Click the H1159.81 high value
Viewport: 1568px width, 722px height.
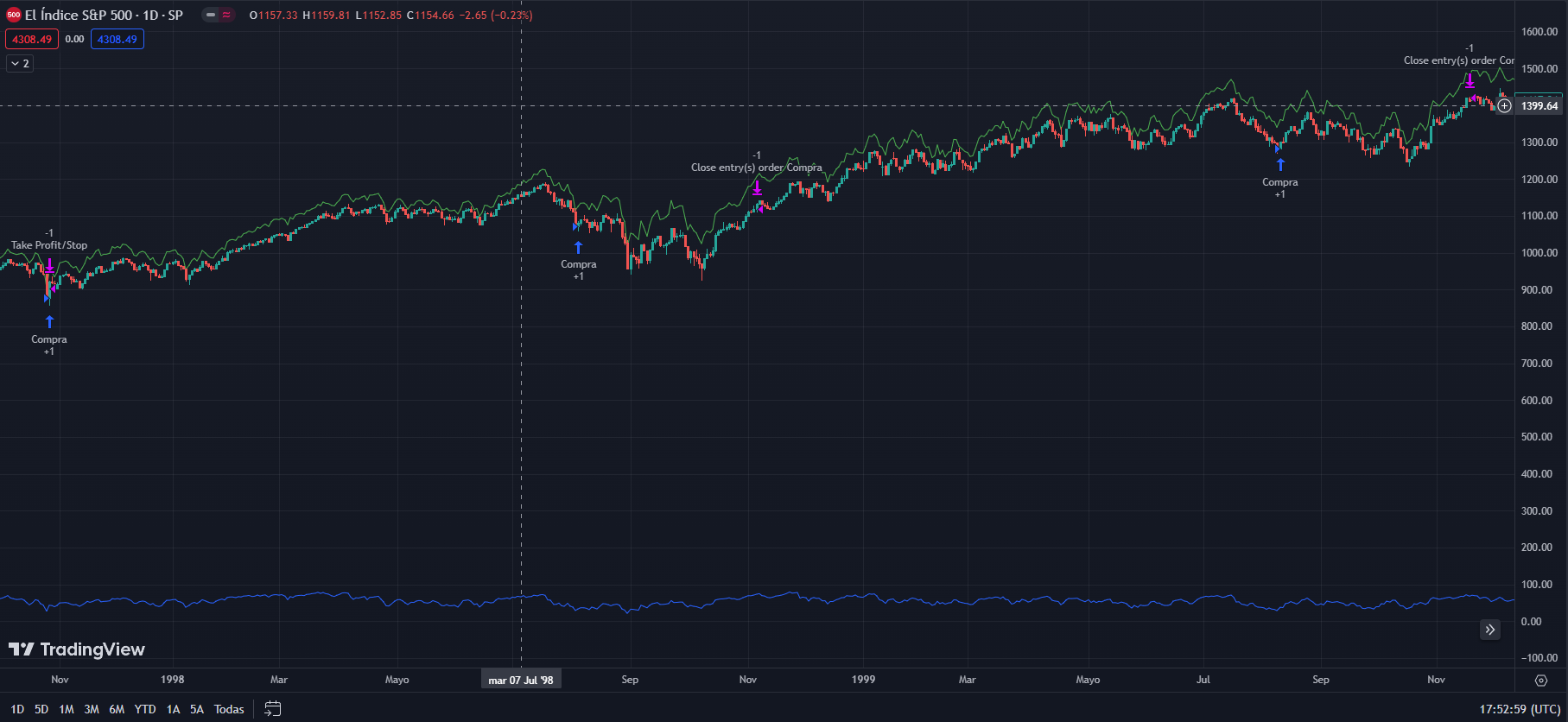(x=327, y=16)
